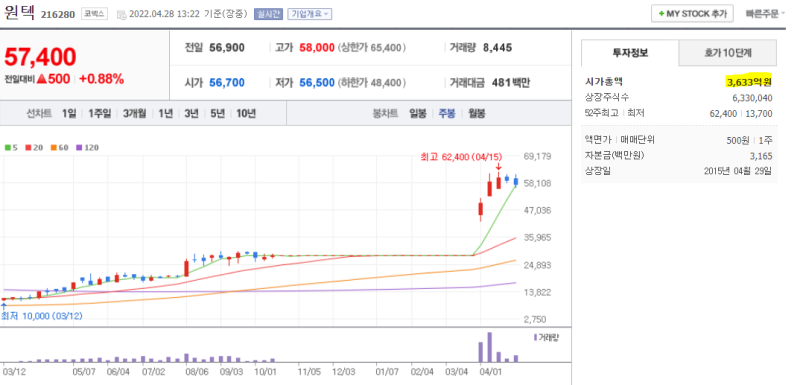This screenshot has width=800, height=385.
Task: Click the 전일 56,900 value
Action: pos(227,48)
